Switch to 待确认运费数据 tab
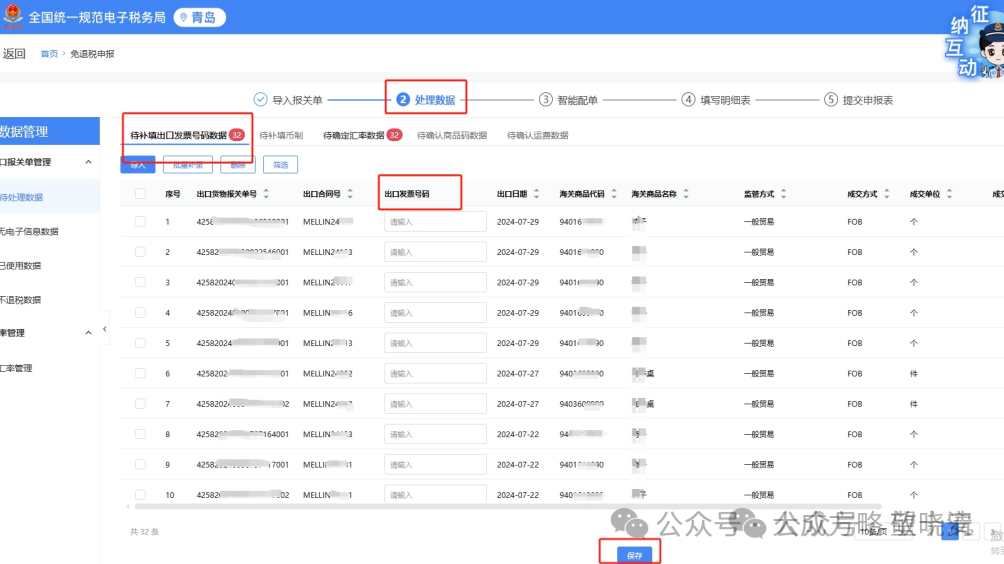Viewport: 1004px width, 564px height. (x=538, y=135)
